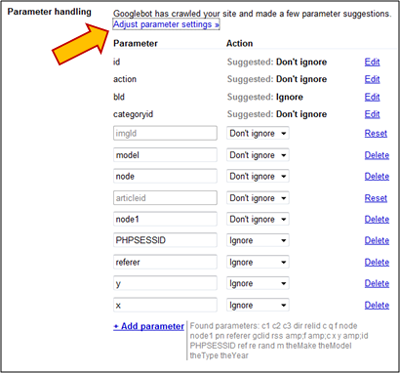Open action dropdown for model parameter
Image resolution: width=400 pixels, height=373 pixels.
point(258,155)
